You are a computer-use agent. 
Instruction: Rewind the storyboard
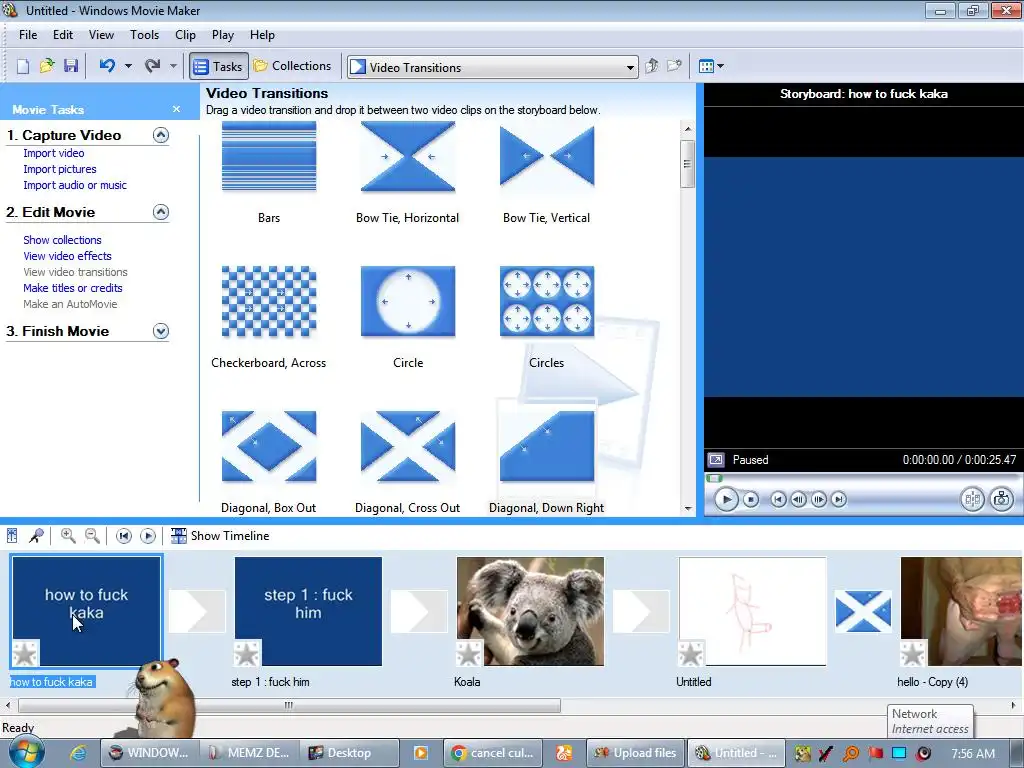[x=123, y=536]
